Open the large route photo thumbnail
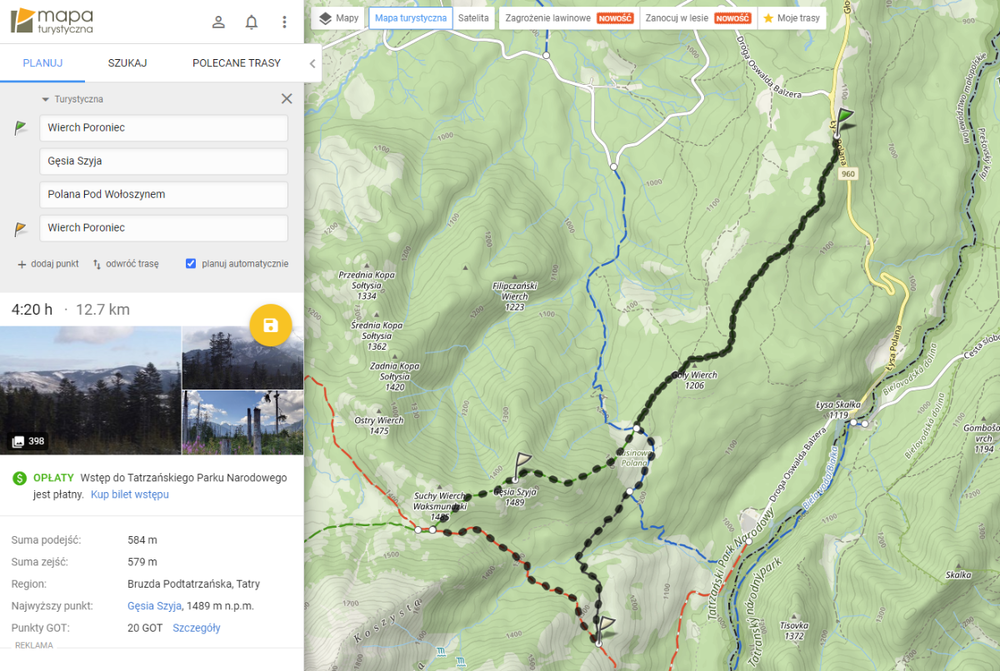 [90, 390]
